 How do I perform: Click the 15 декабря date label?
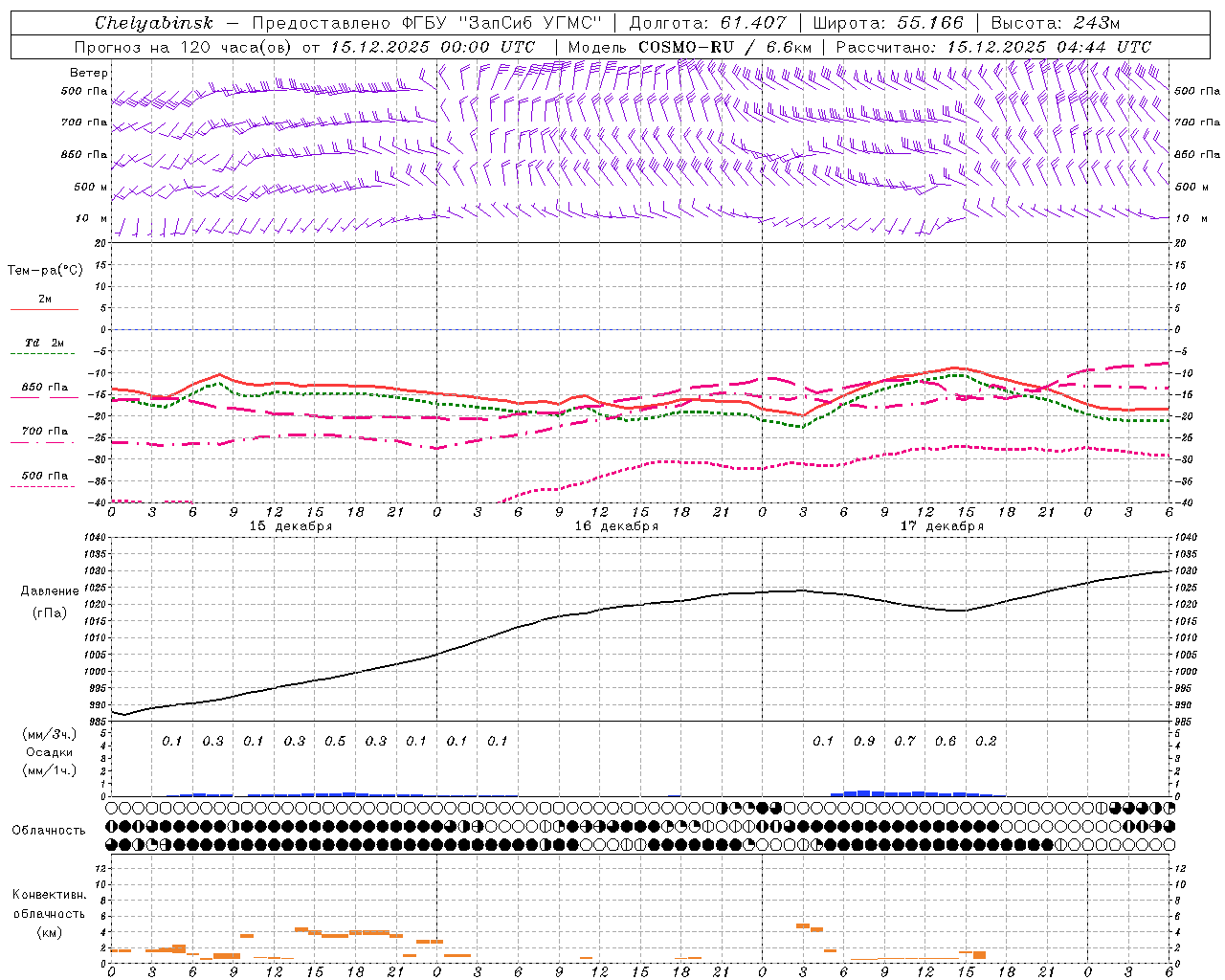[291, 526]
